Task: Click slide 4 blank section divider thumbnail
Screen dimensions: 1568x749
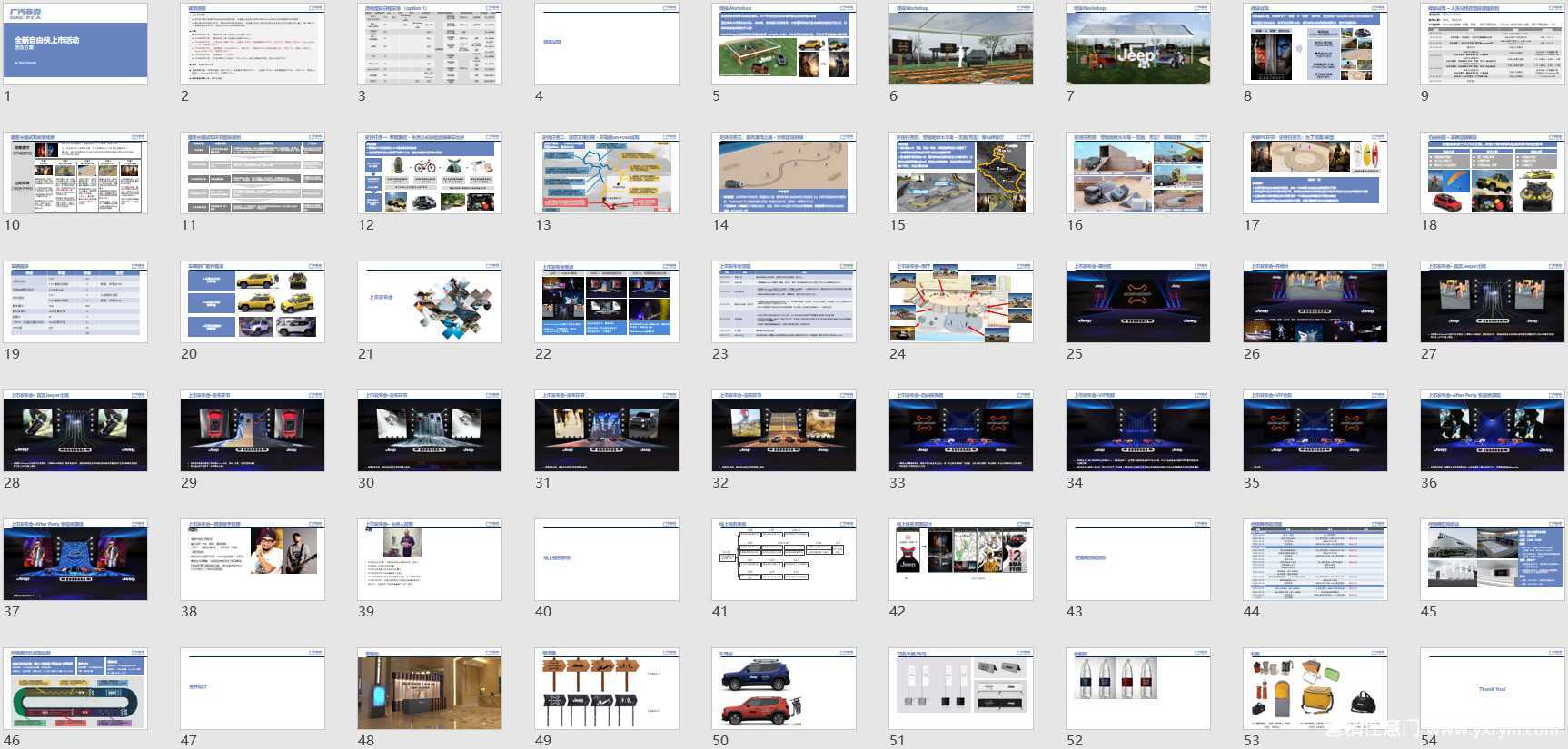Action: (607, 44)
